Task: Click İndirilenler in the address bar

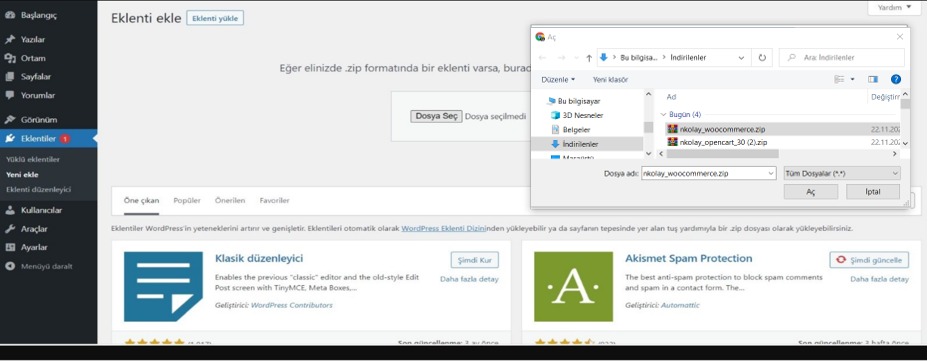Action: point(688,58)
